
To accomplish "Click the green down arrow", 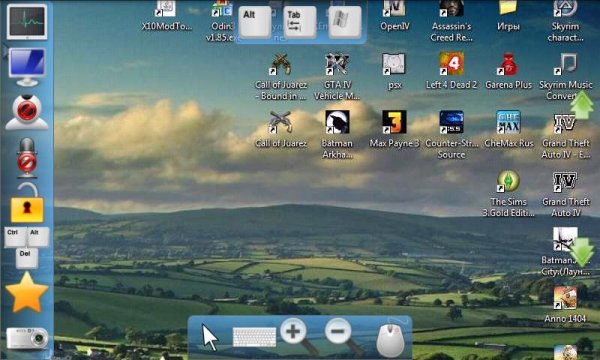I will [582, 251].
